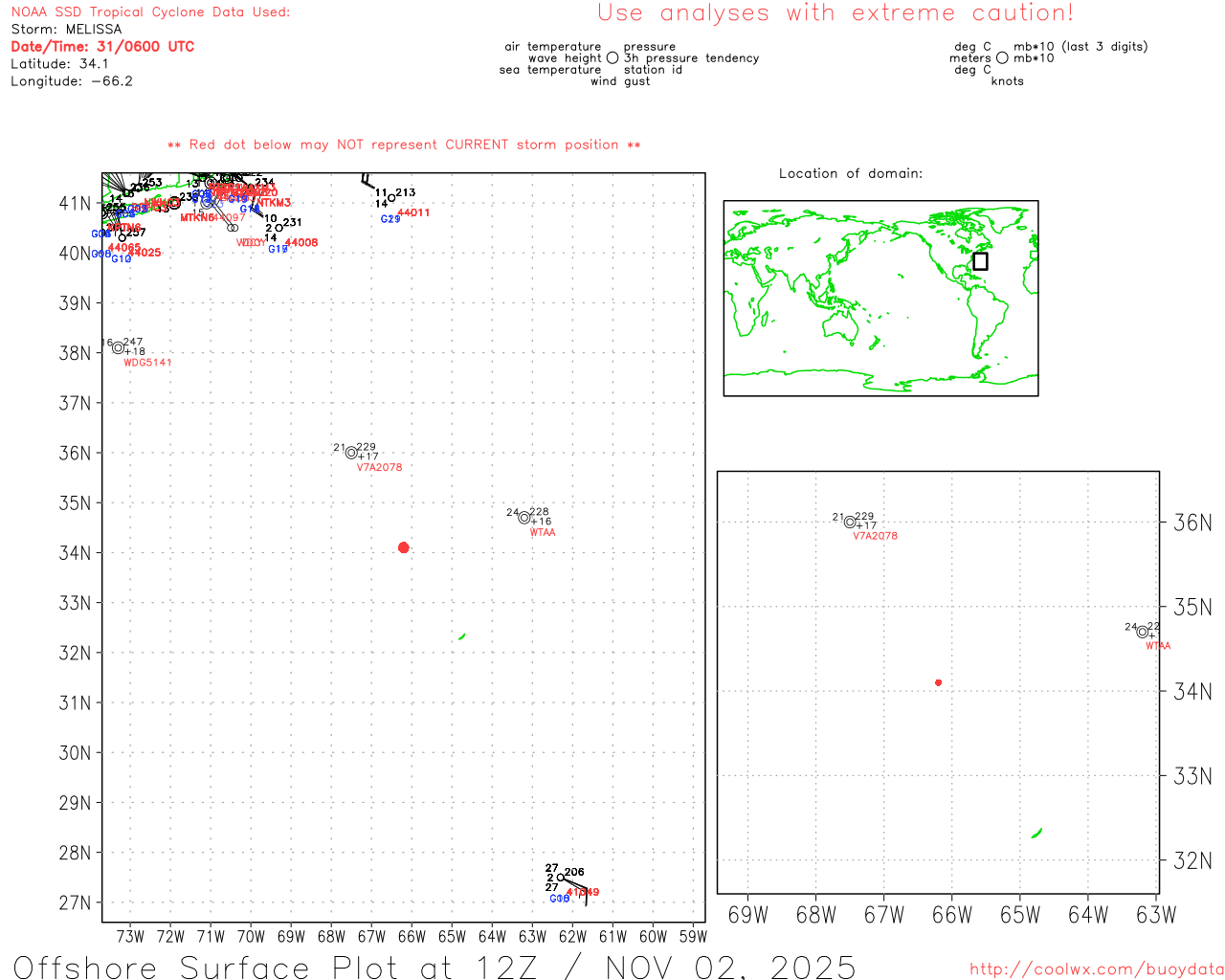Click the 27N latitude axis label
Viewport: 1225px width, 980px height.
click(x=75, y=903)
